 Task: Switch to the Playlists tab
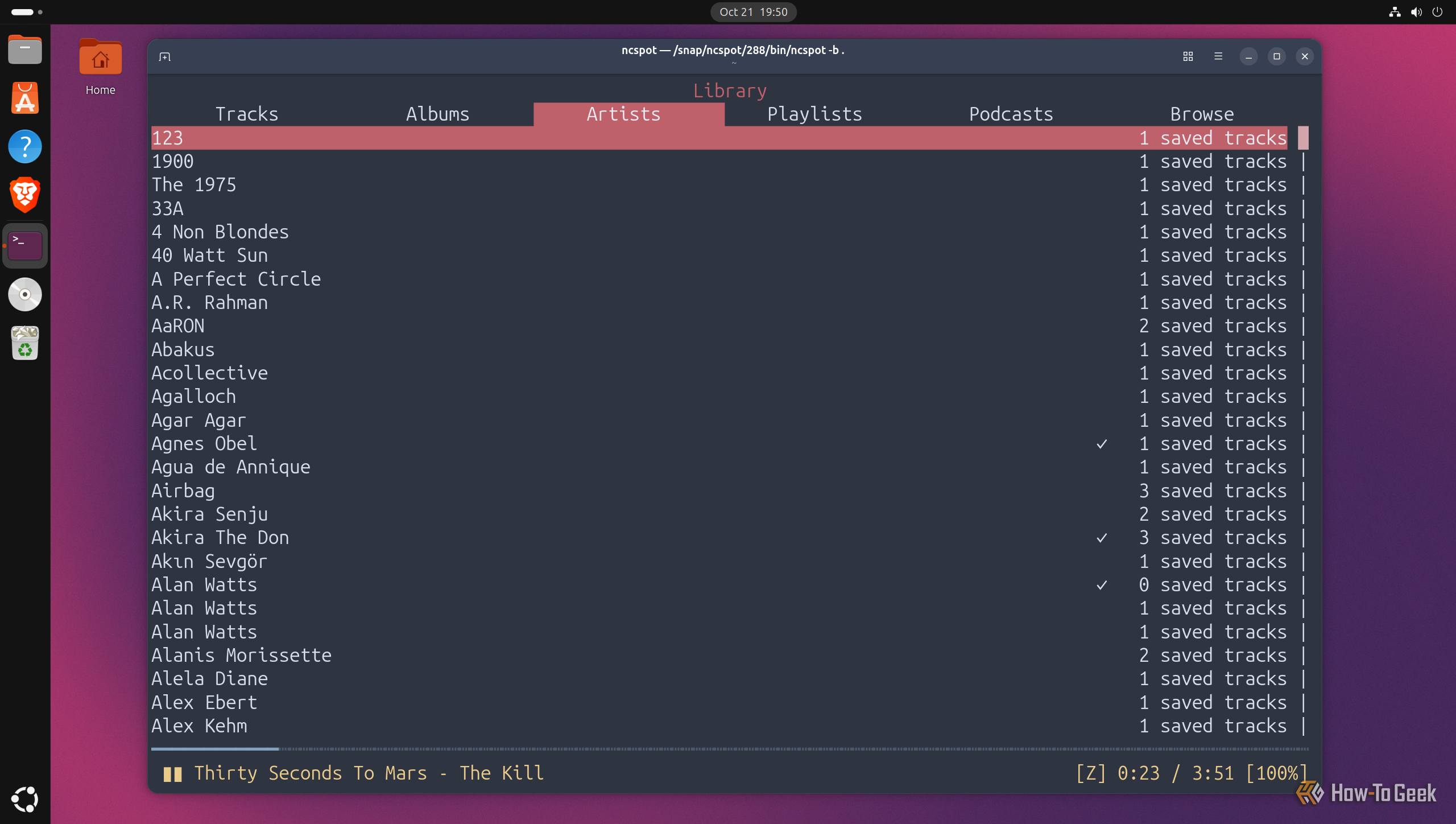tap(814, 114)
